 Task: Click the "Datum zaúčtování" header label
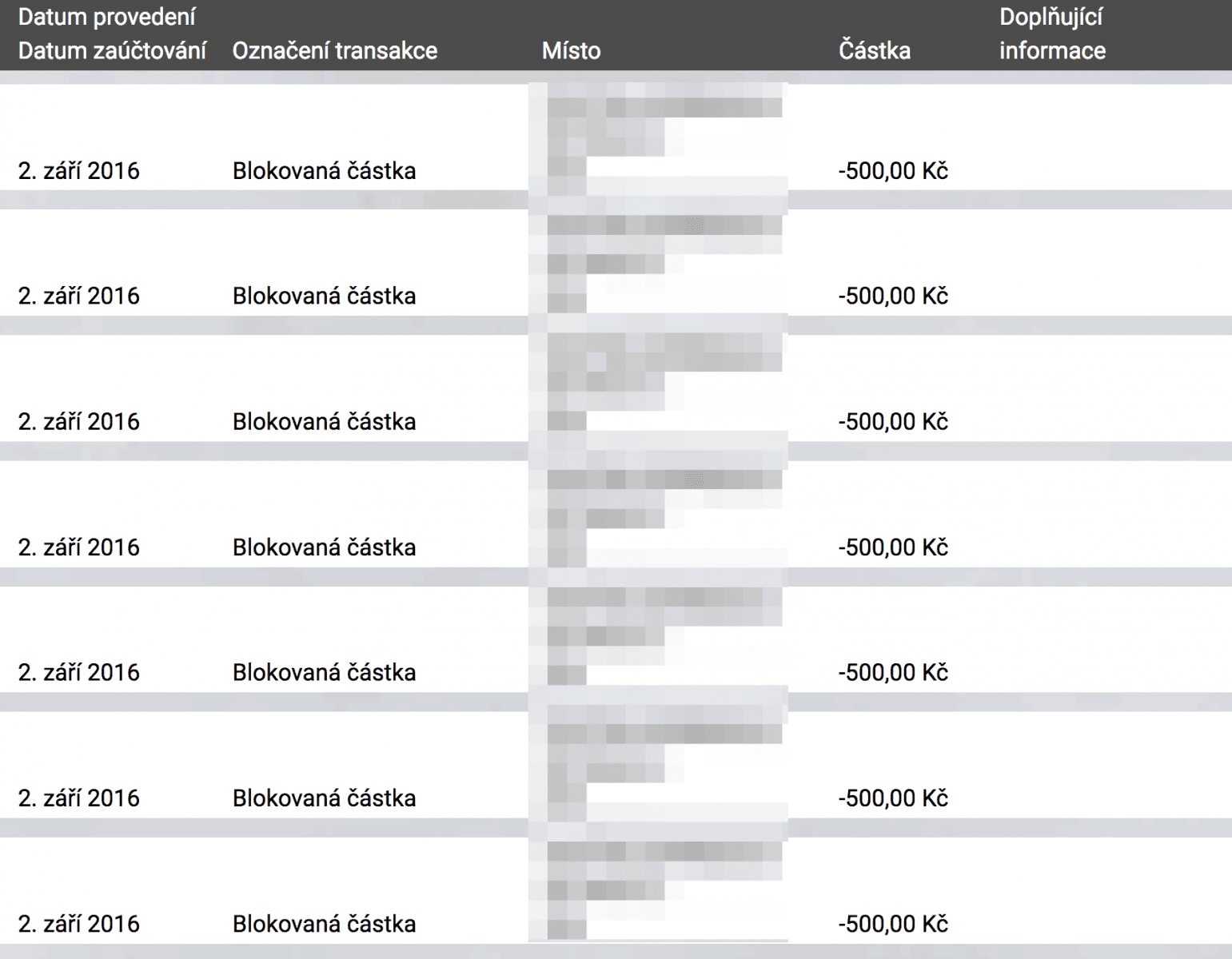112,50
